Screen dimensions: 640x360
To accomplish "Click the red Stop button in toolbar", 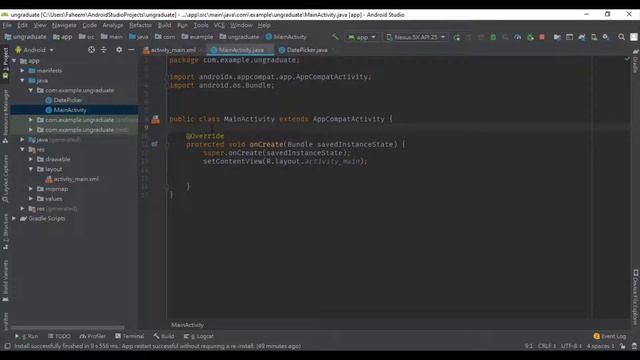I will point(542,37).
